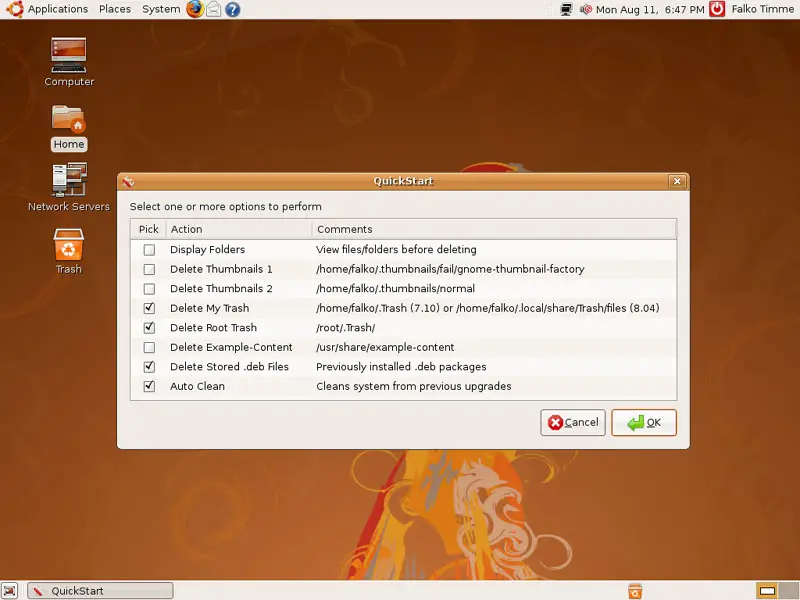Click the Show Desktop icon in bottom panel
Image resolution: width=800 pixels, height=600 pixels.
(x=10, y=590)
